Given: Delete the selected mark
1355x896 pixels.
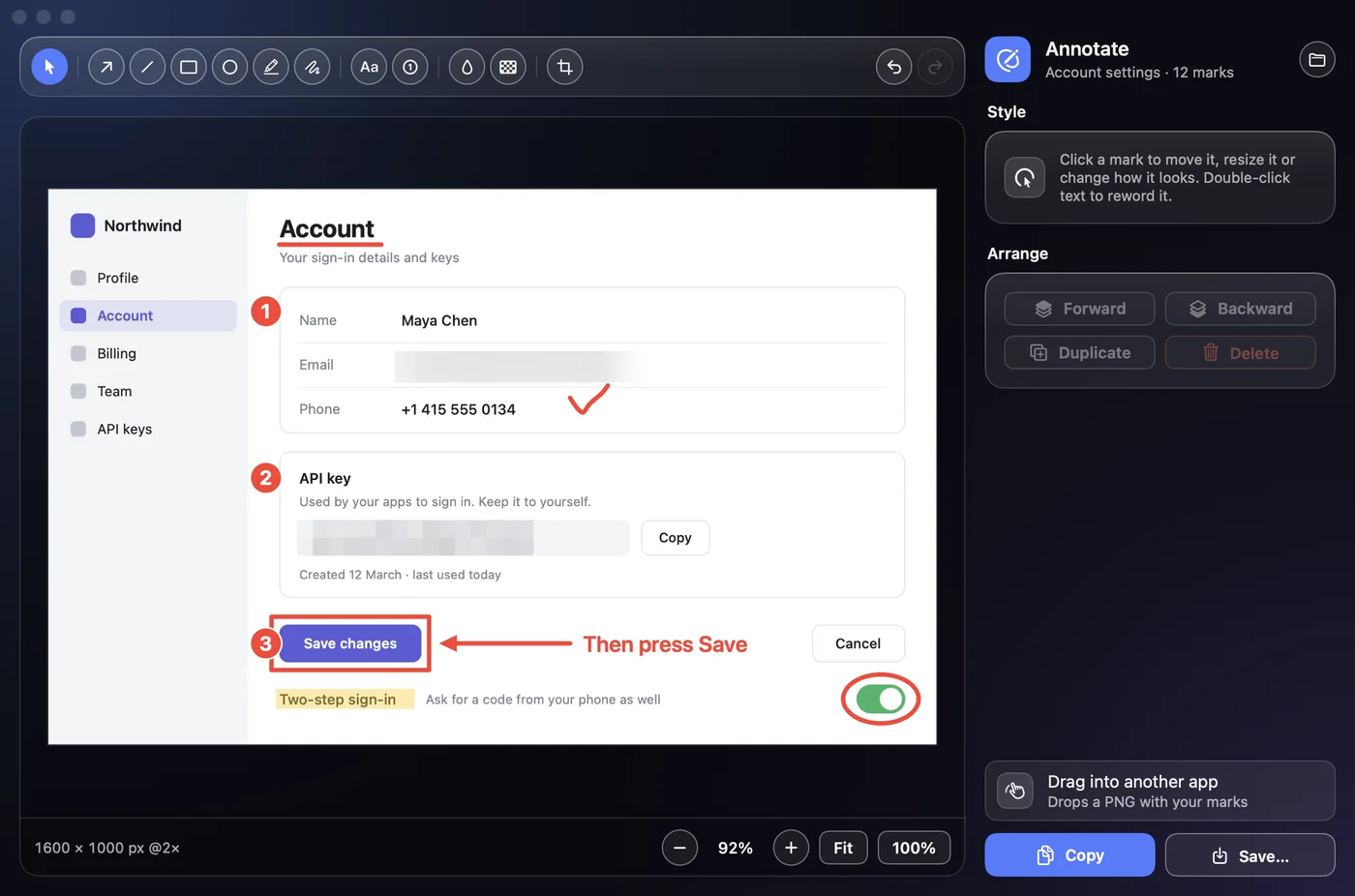Looking at the screenshot, I should click(1241, 353).
